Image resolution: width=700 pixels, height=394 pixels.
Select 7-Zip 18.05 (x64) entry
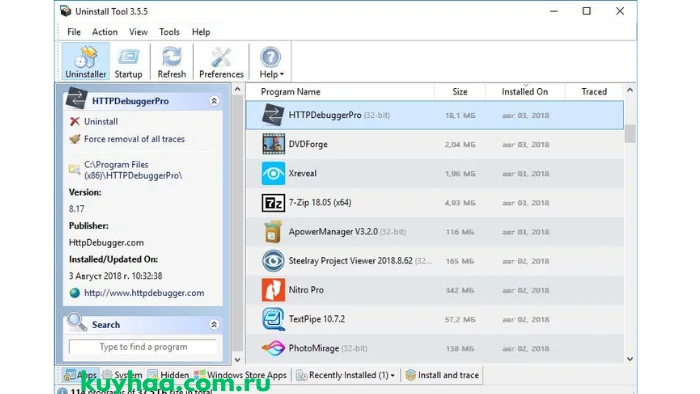[x=320, y=203]
